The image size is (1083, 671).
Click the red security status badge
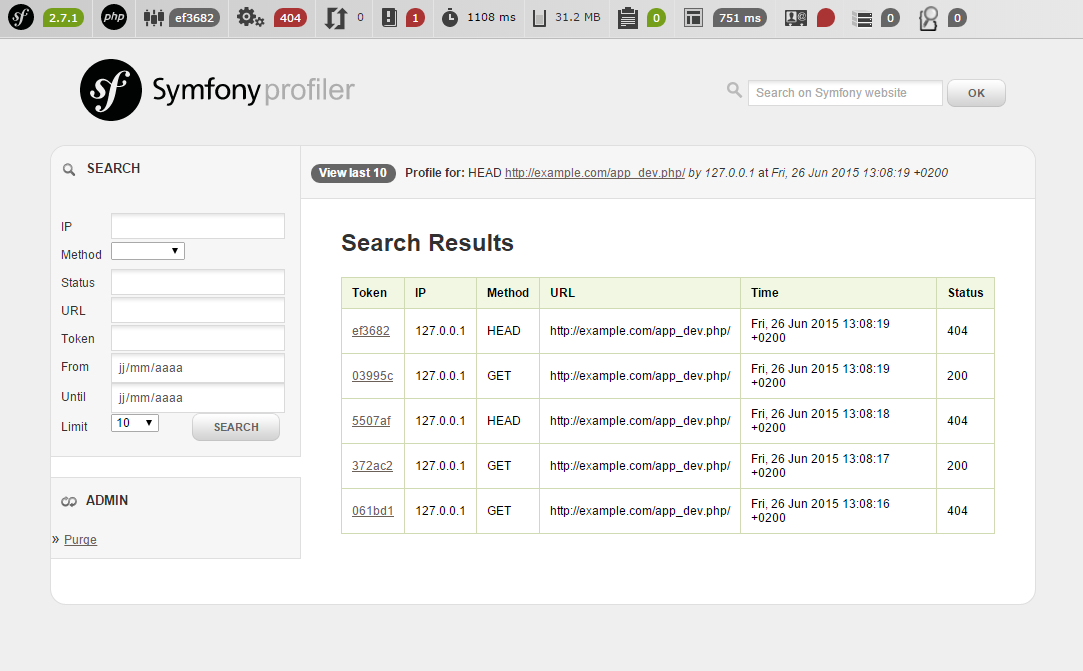825,18
